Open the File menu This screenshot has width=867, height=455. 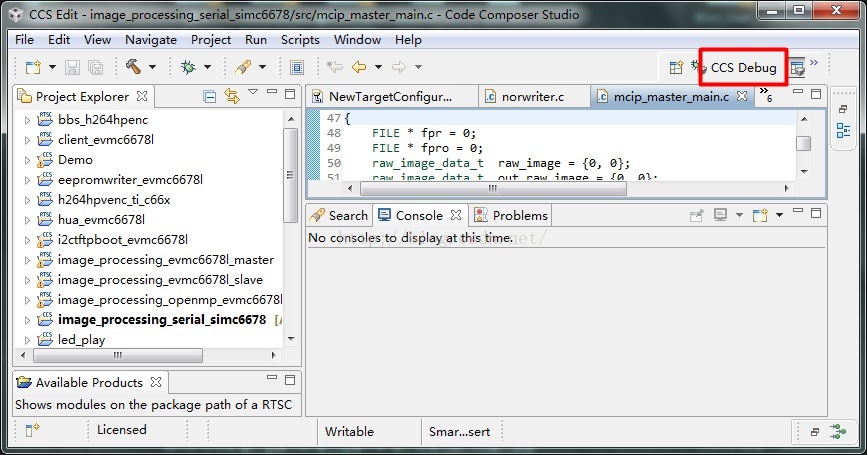click(24, 40)
